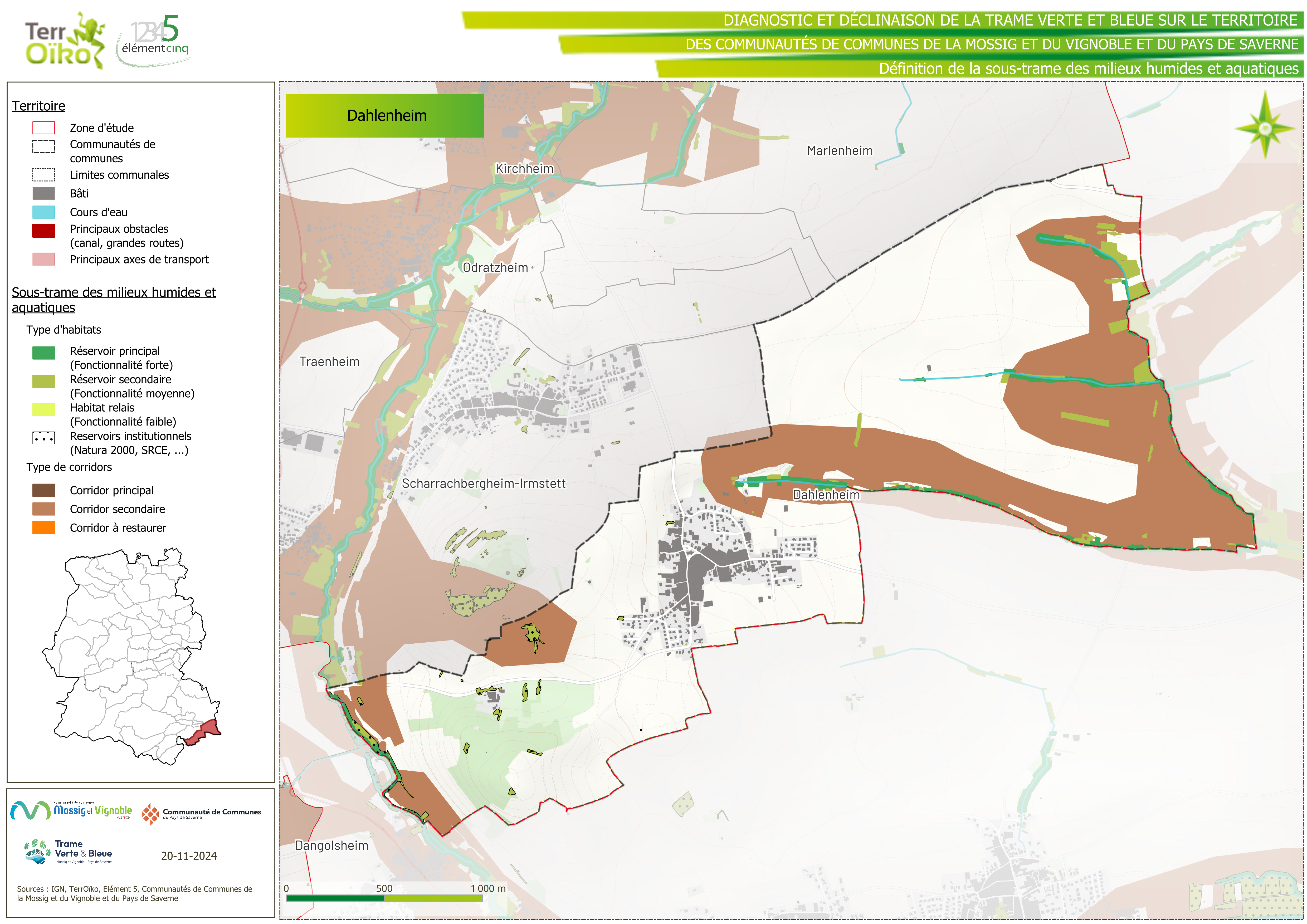
Task: Click the Territoire legend heading
Action: click(x=39, y=106)
